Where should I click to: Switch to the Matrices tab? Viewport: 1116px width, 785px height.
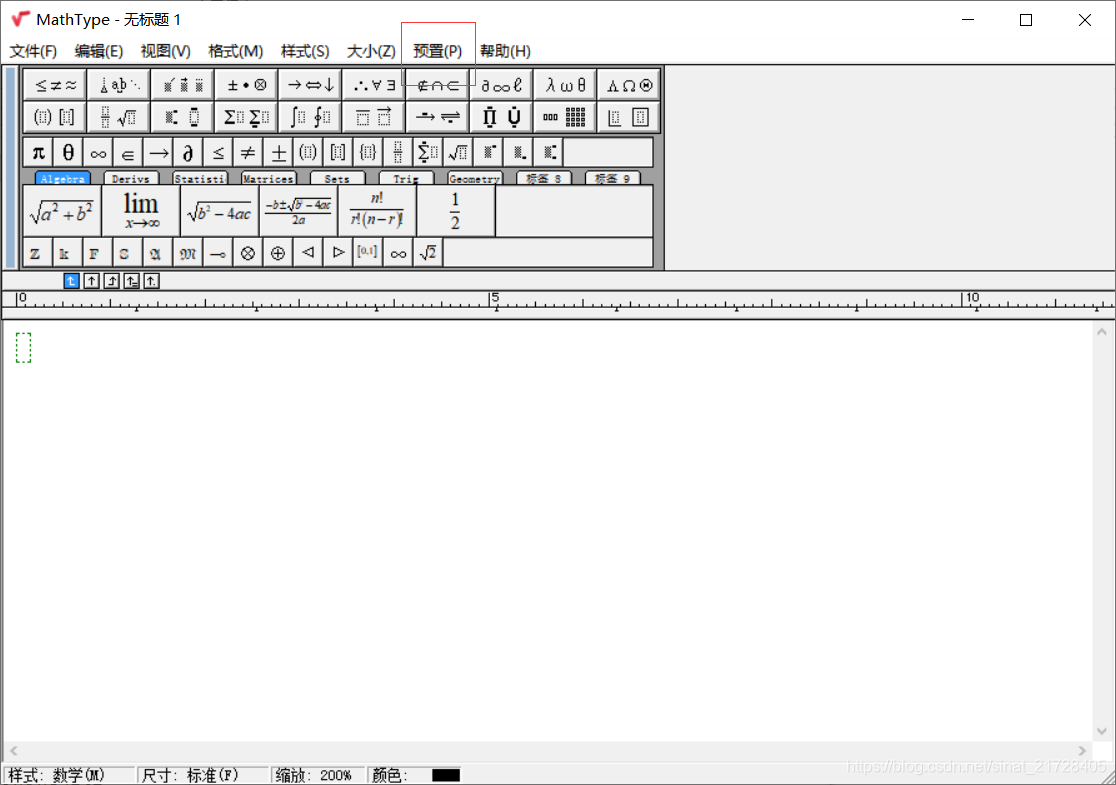pos(268,179)
